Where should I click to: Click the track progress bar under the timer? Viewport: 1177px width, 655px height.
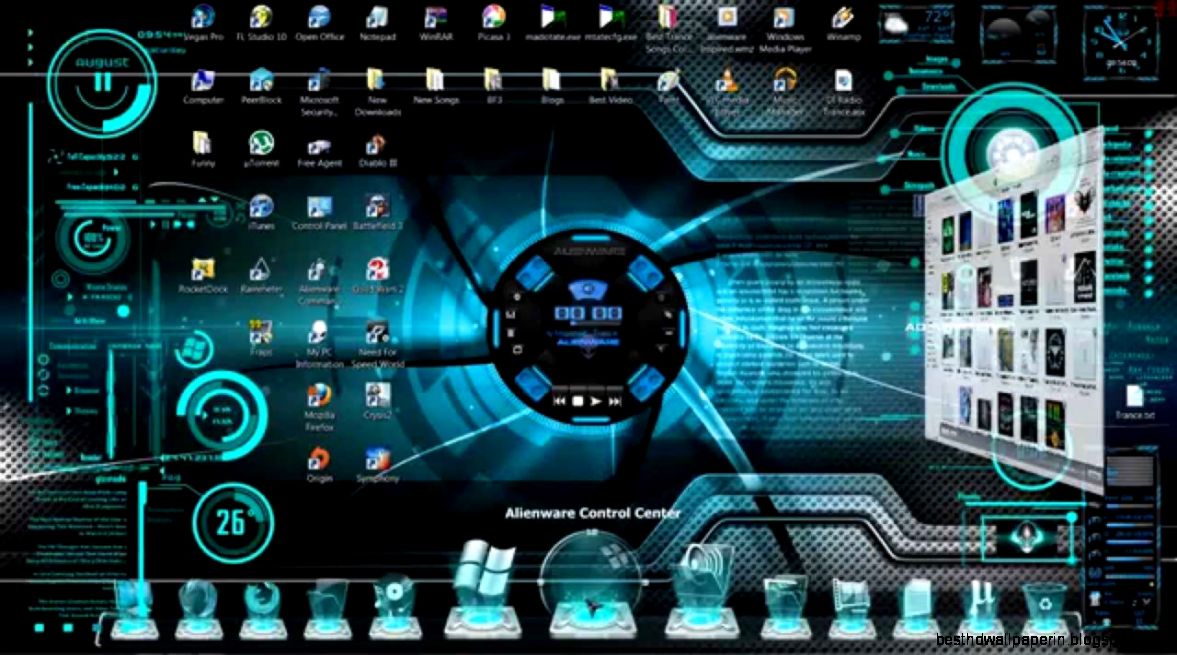point(596,322)
